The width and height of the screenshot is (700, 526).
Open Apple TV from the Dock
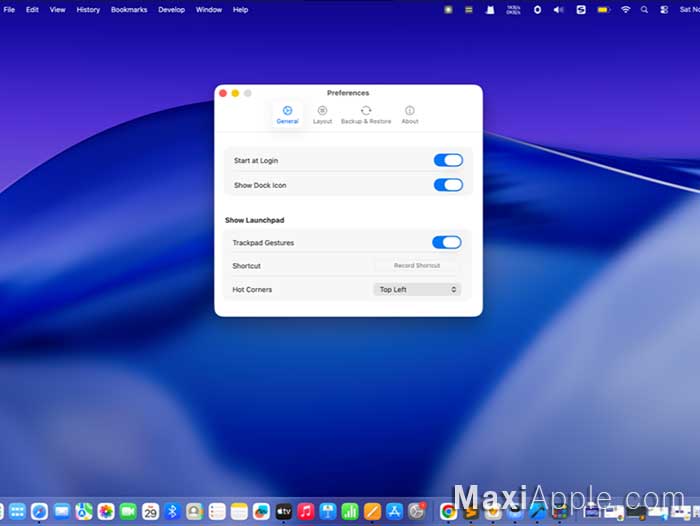click(x=283, y=511)
